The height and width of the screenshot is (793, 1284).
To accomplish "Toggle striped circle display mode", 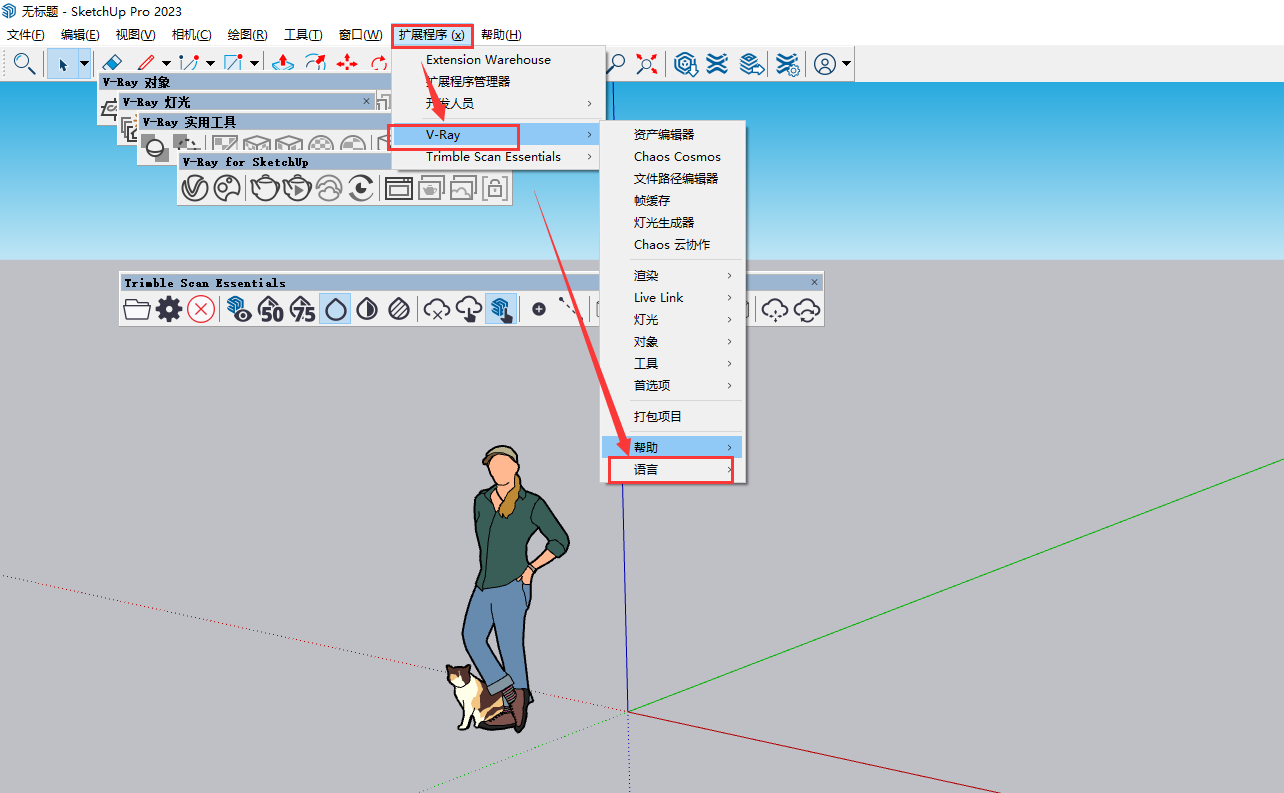I will click(x=399, y=309).
